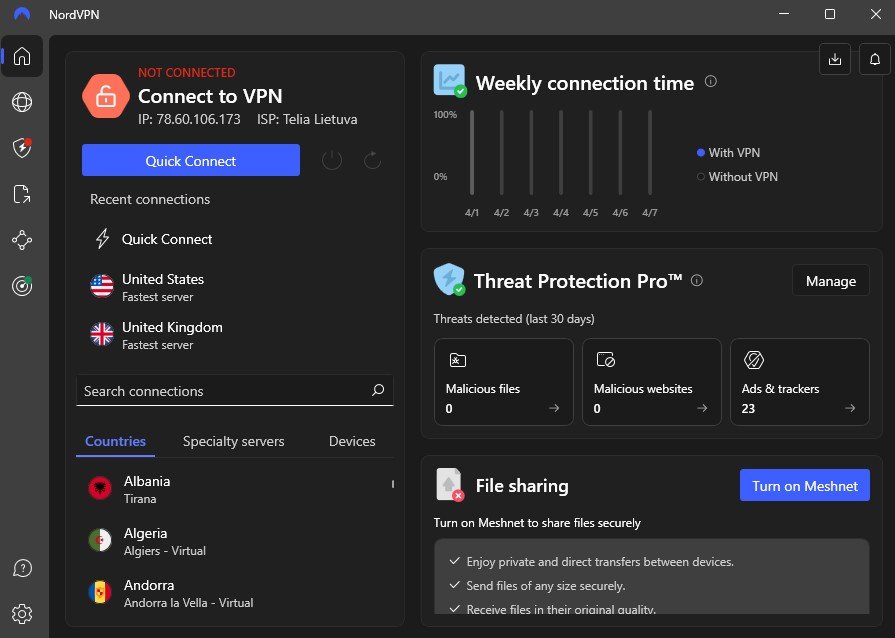
Task: Click the Algeria flag icon
Action: [x=100, y=540]
